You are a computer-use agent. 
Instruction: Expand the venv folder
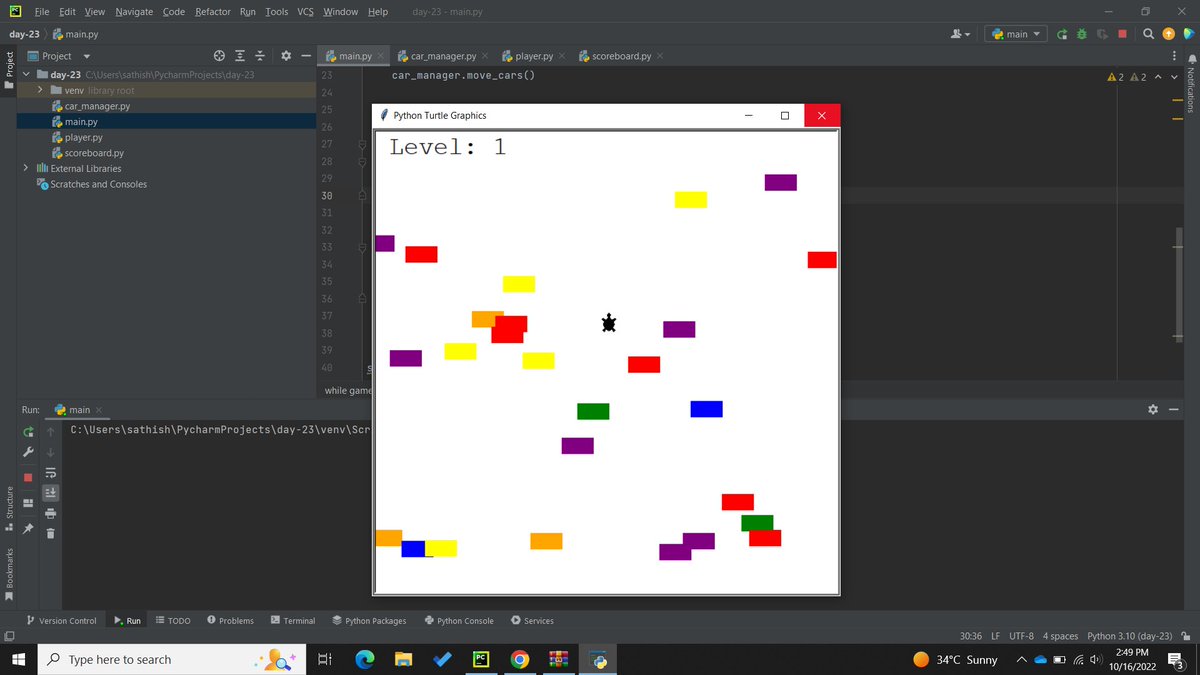click(x=41, y=90)
